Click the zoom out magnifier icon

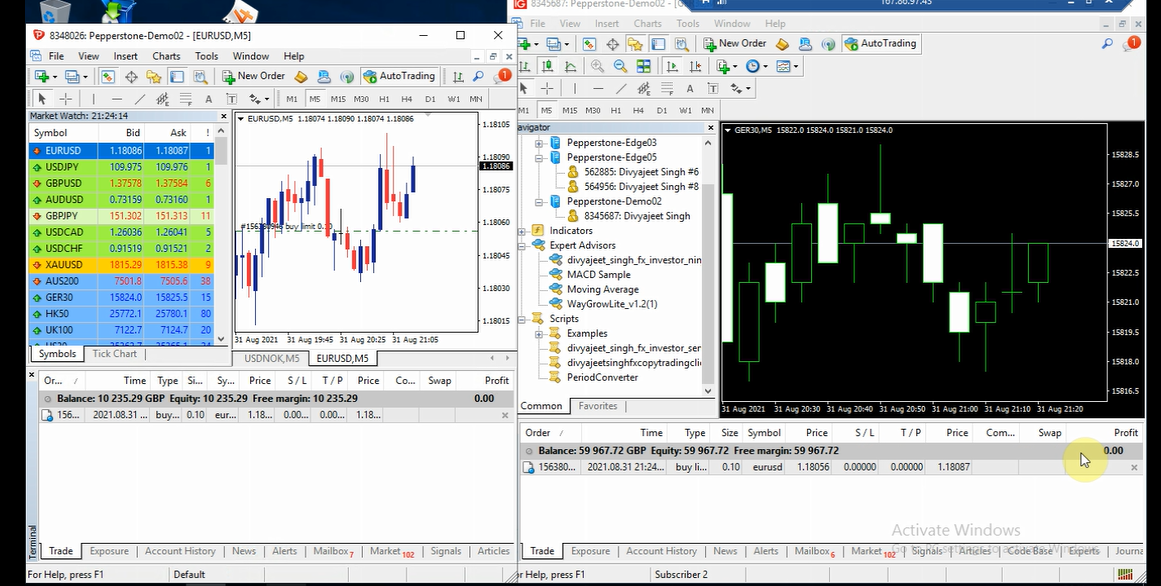pos(620,67)
